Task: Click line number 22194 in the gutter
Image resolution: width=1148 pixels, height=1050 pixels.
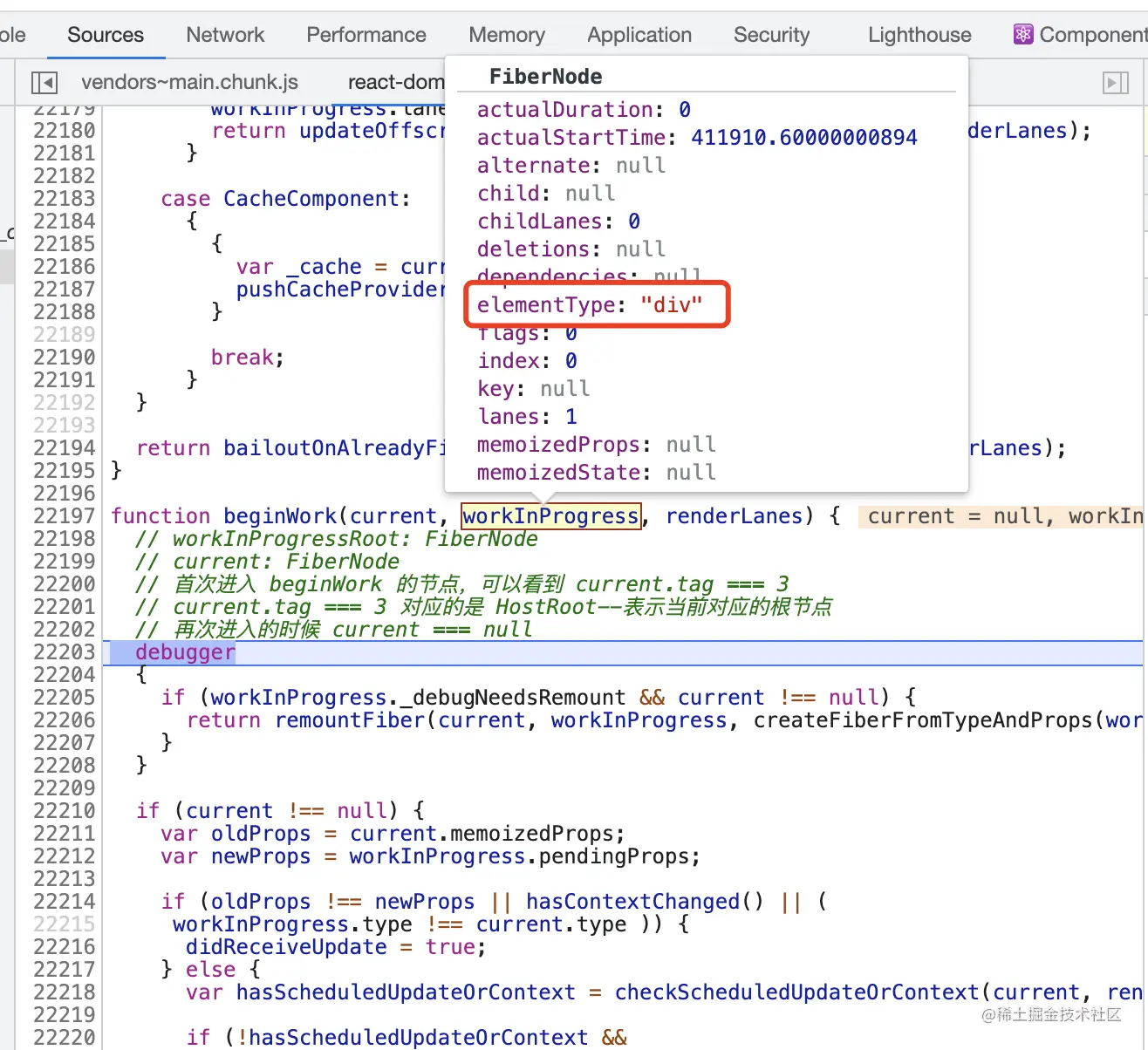Action: tap(64, 448)
